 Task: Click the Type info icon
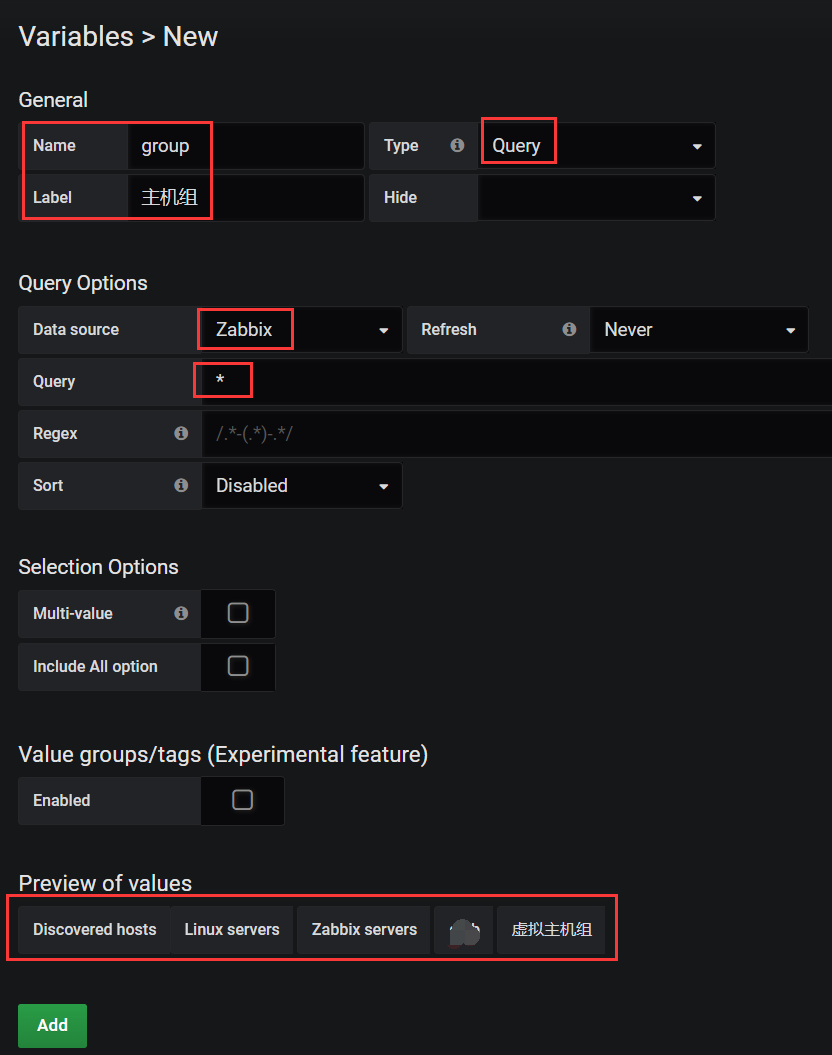(x=457, y=145)
